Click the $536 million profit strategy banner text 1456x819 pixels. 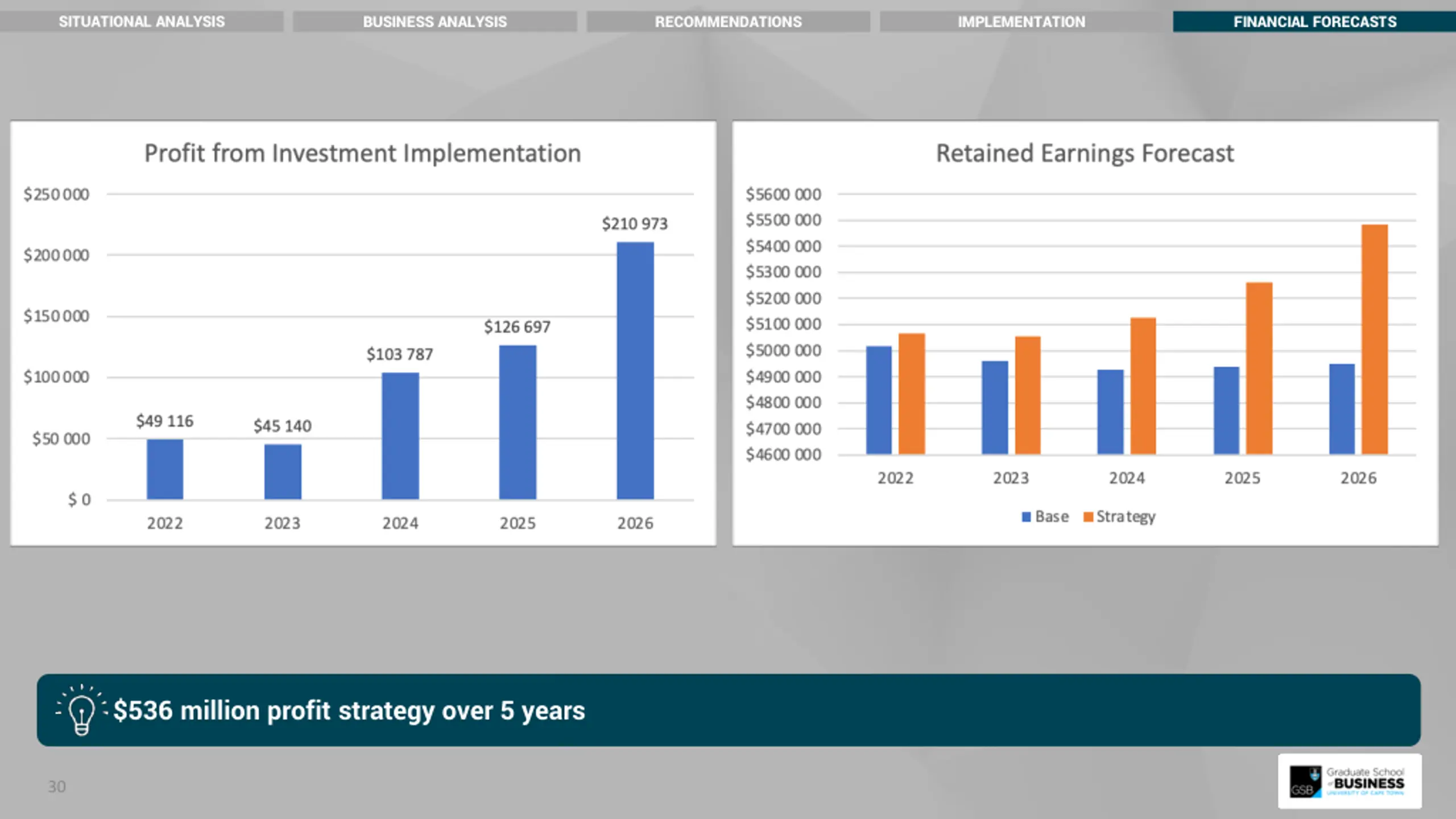coord(349,711)
